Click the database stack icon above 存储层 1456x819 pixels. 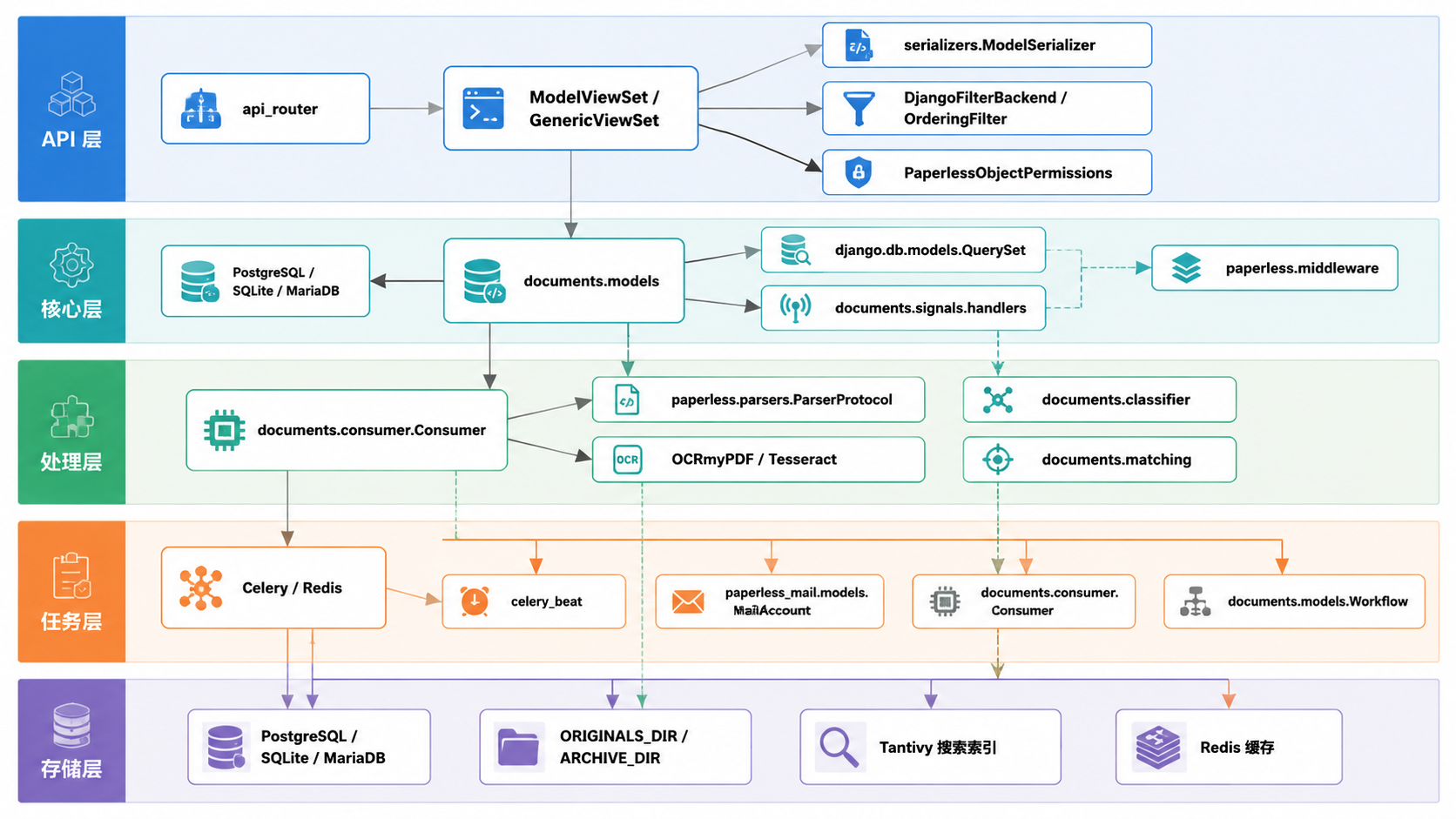coord(71,726)
